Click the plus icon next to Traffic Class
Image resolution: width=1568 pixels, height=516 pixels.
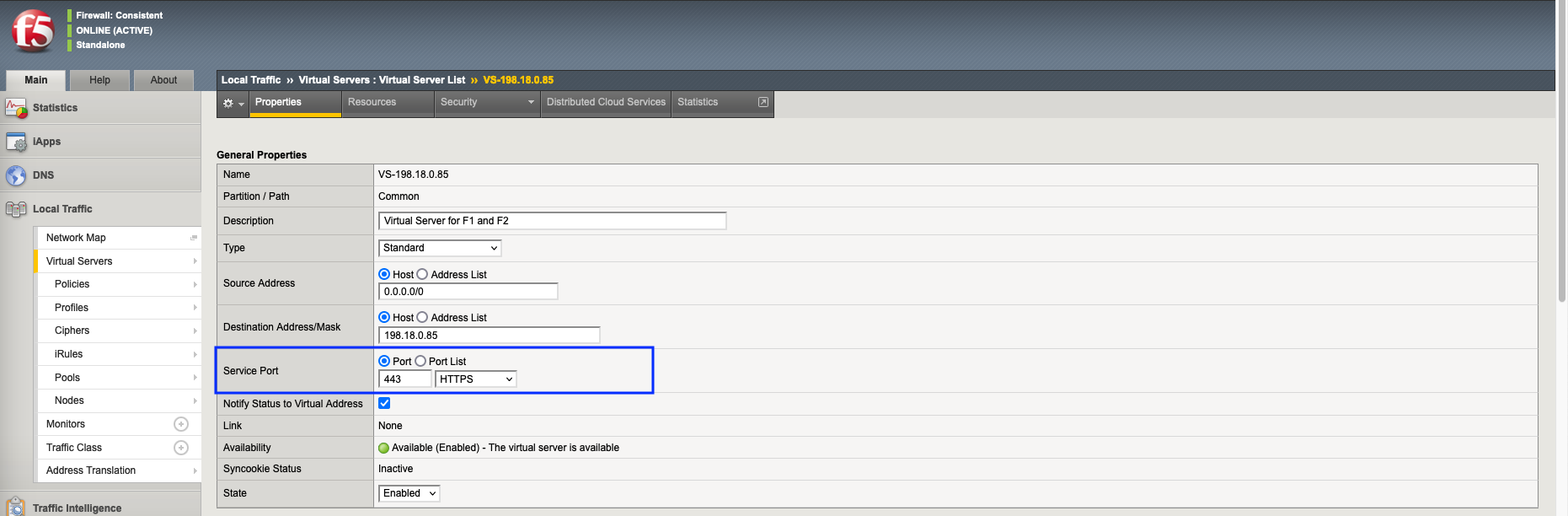[x=180, y=448]
